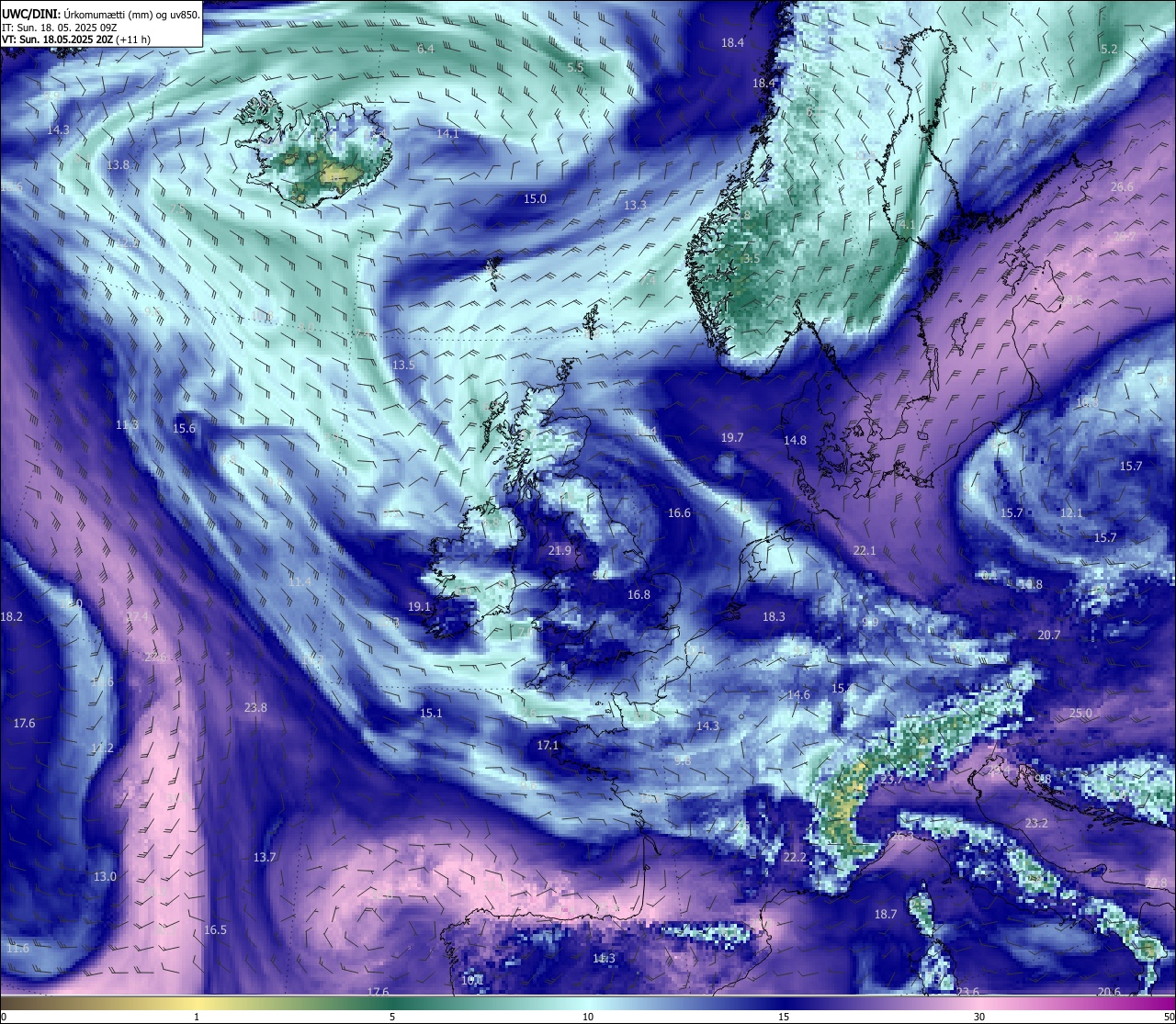The image size is (1176, 1024).
Task: Click the '23.8' value label
Action: click(x=255, y=708)
